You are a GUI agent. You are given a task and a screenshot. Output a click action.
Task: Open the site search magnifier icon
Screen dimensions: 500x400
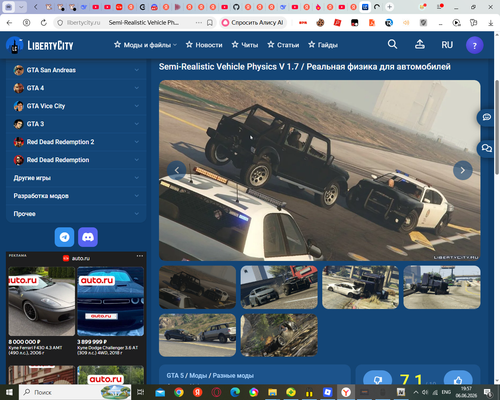pyautogui.click(x=392, y=44)
